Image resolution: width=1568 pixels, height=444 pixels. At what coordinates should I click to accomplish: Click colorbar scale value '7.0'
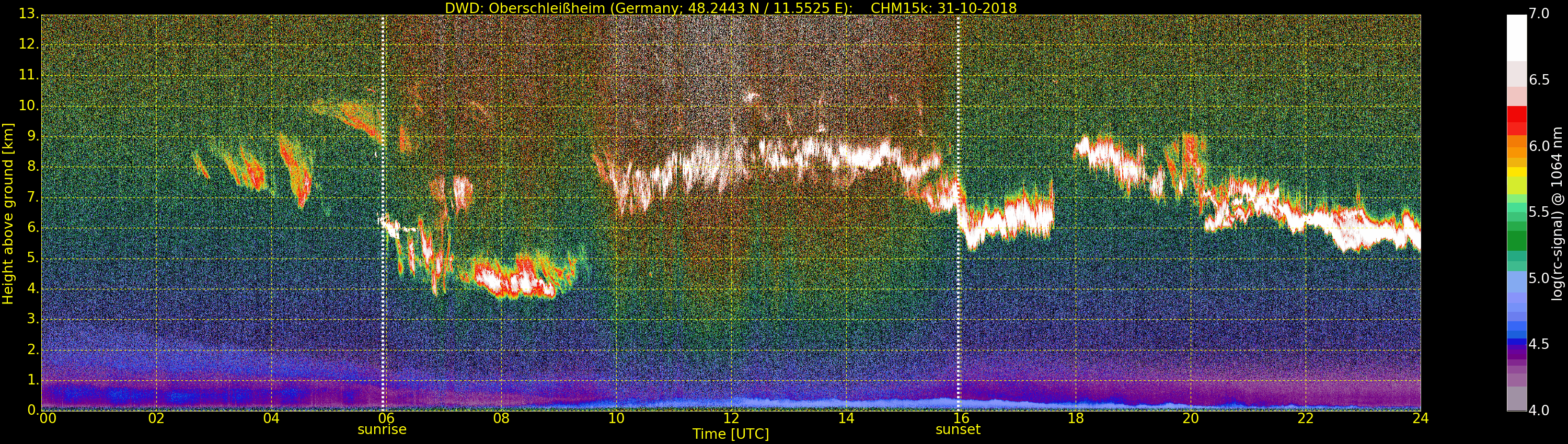pyautogui.click(x=1538, y=14)
